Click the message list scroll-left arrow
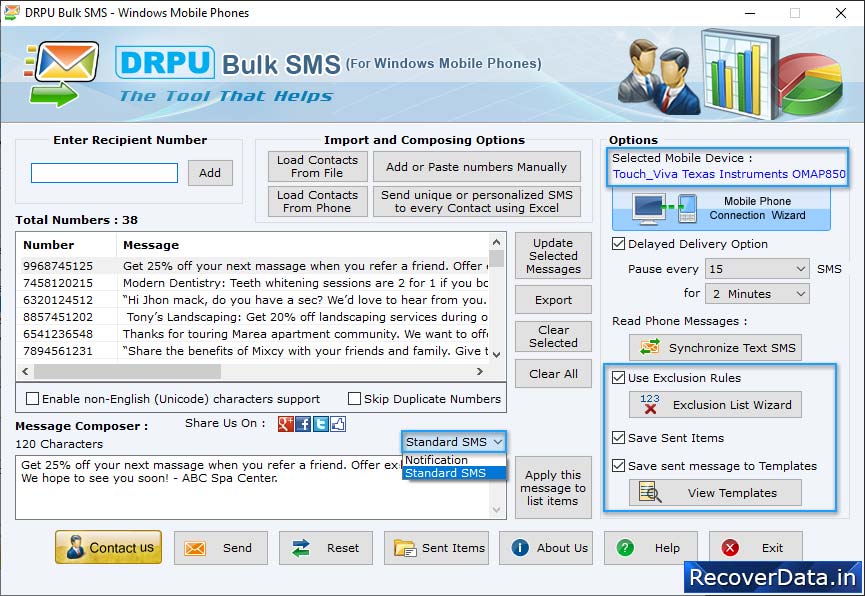The height and width of the screenshot is (596, 865). (x=25, y=371)
